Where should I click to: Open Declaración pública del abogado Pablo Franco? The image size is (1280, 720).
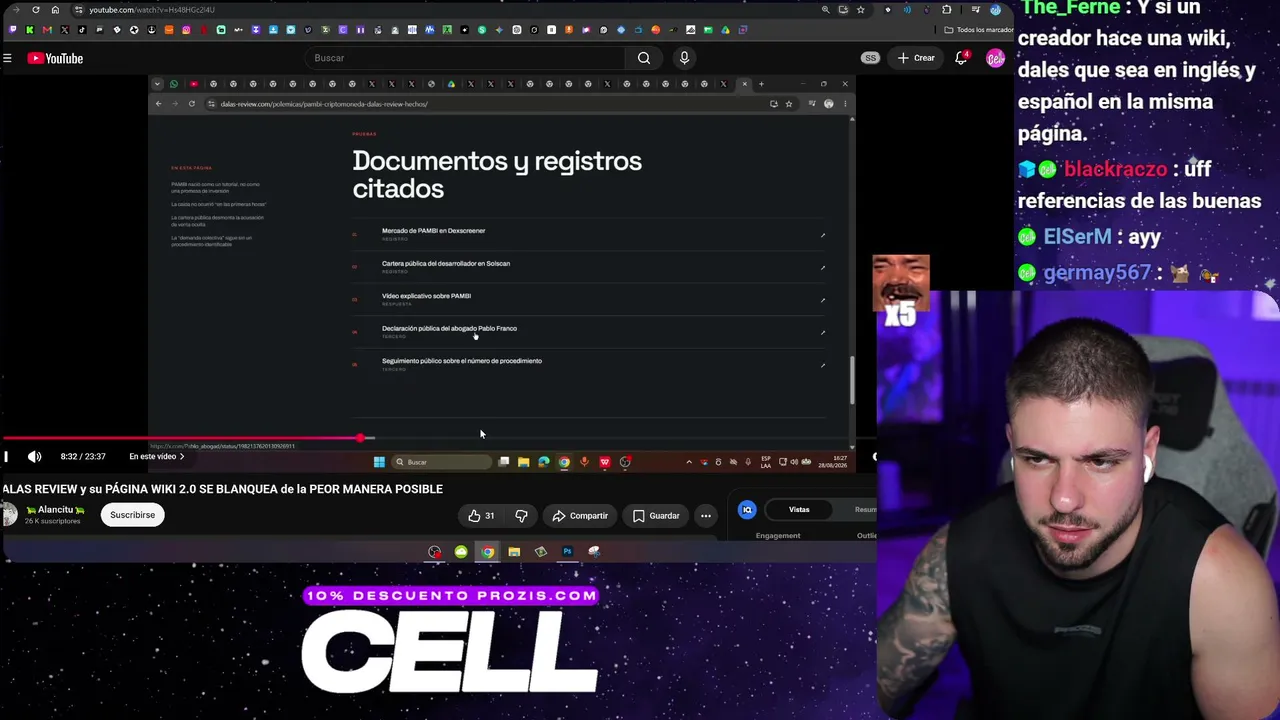(x=449, y=329)
